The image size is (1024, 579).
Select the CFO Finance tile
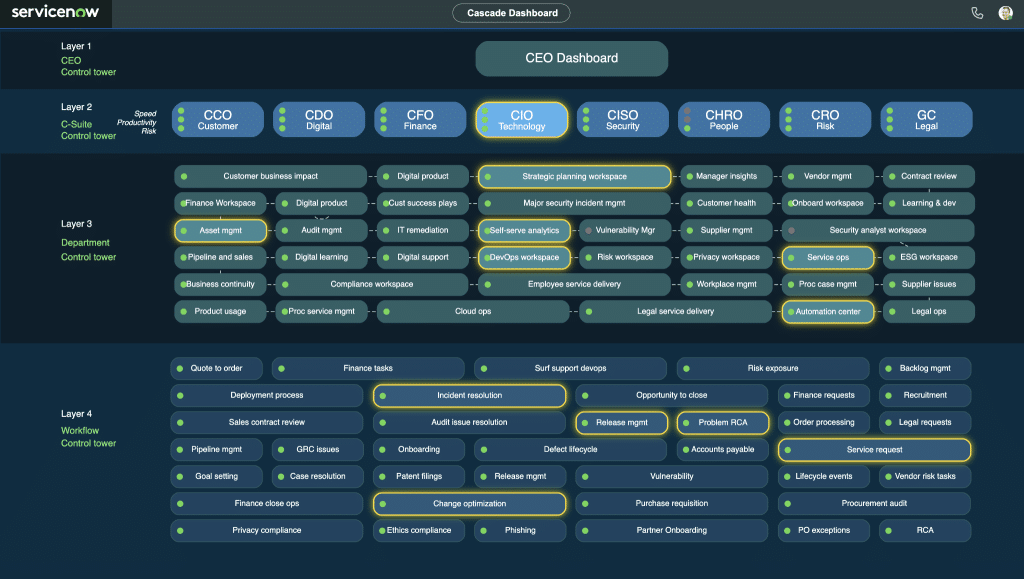420,119
